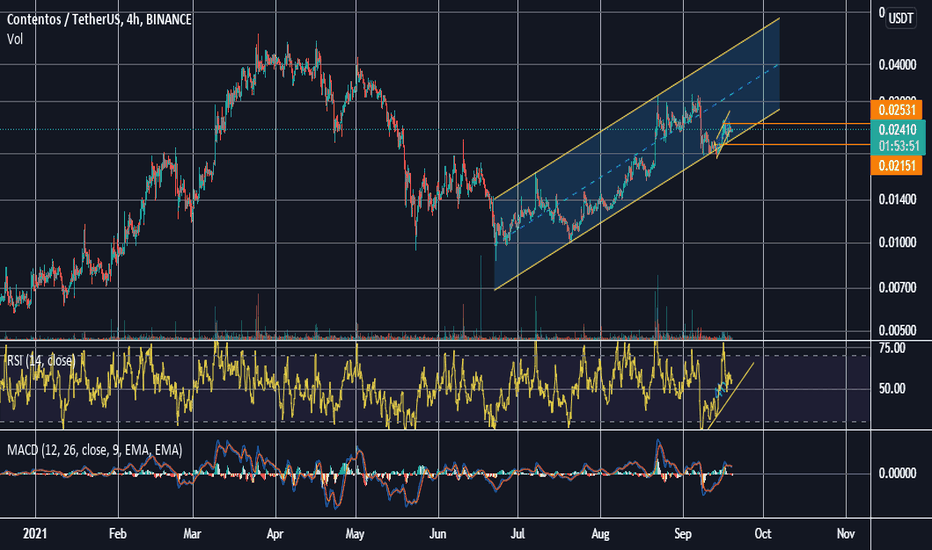Select the Vol indicator label
Viewport: 932px width, 550px height.
[15, 39]
